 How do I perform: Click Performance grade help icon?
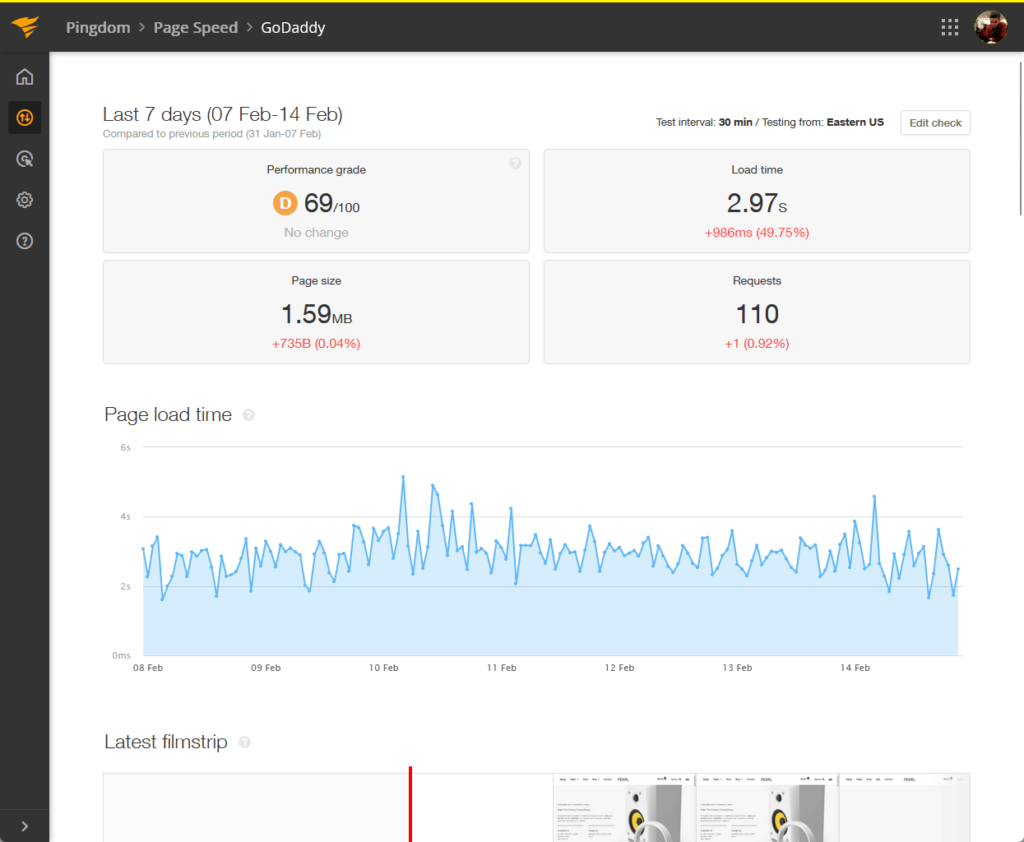pyautogui.click(x=515, y=163)
